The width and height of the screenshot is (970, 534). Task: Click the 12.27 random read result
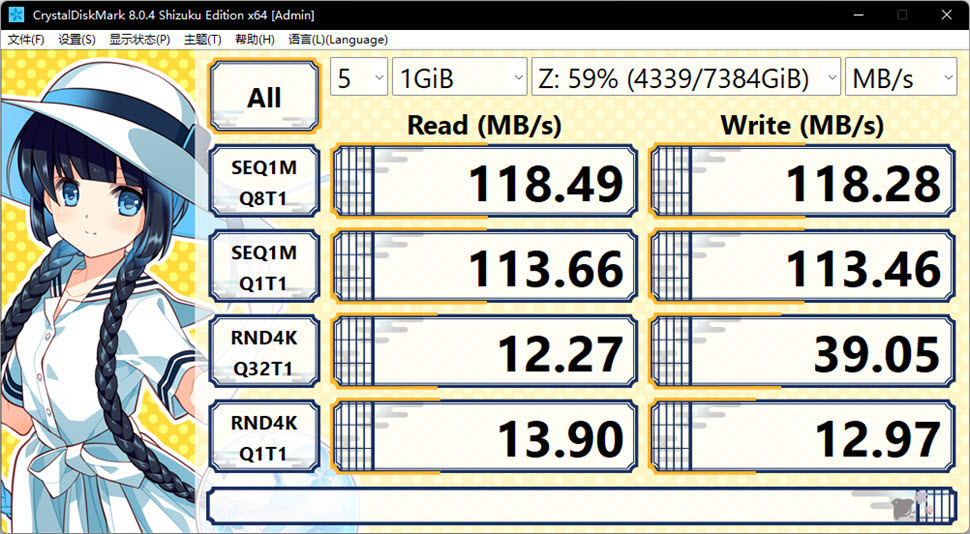click(485, 351)
